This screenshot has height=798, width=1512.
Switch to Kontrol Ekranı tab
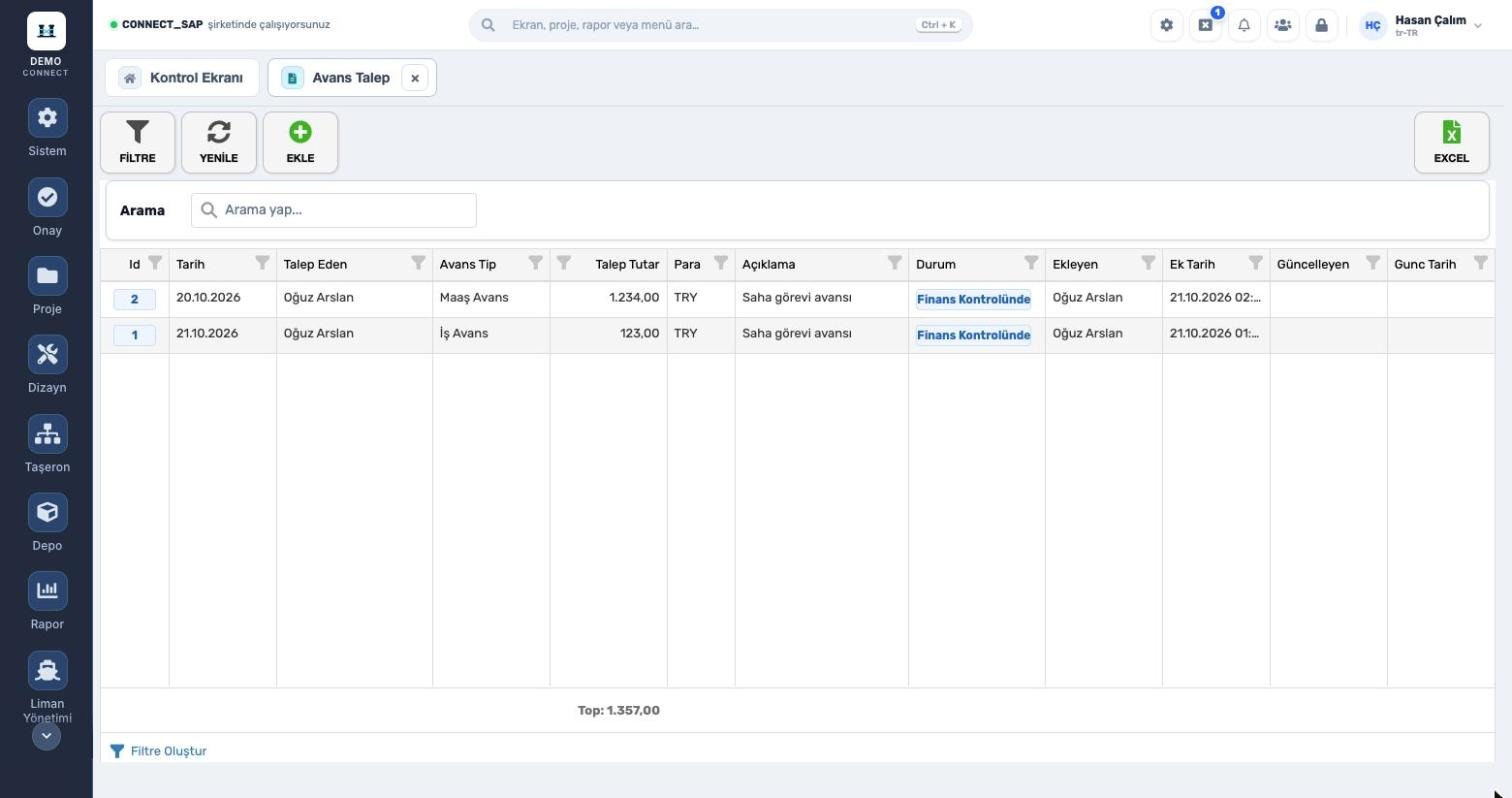click(182, 77)
